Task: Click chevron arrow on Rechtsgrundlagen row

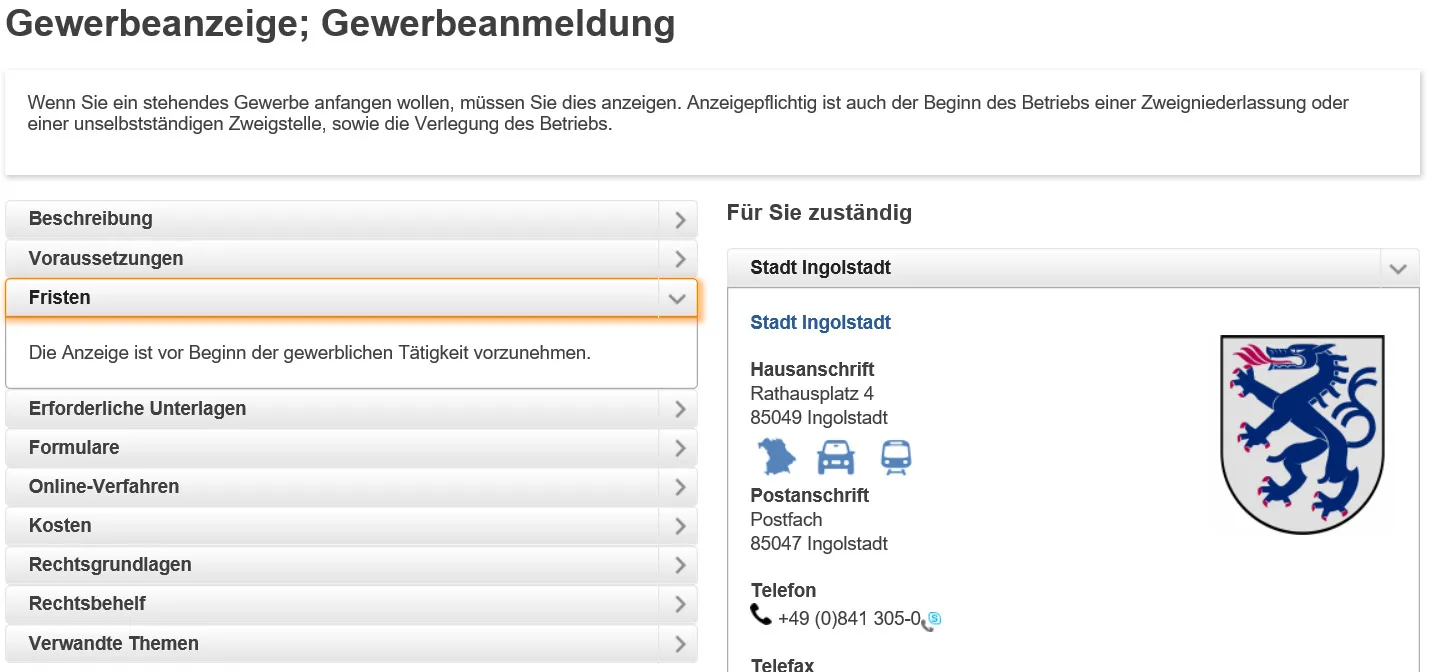Action: [679, 565]
